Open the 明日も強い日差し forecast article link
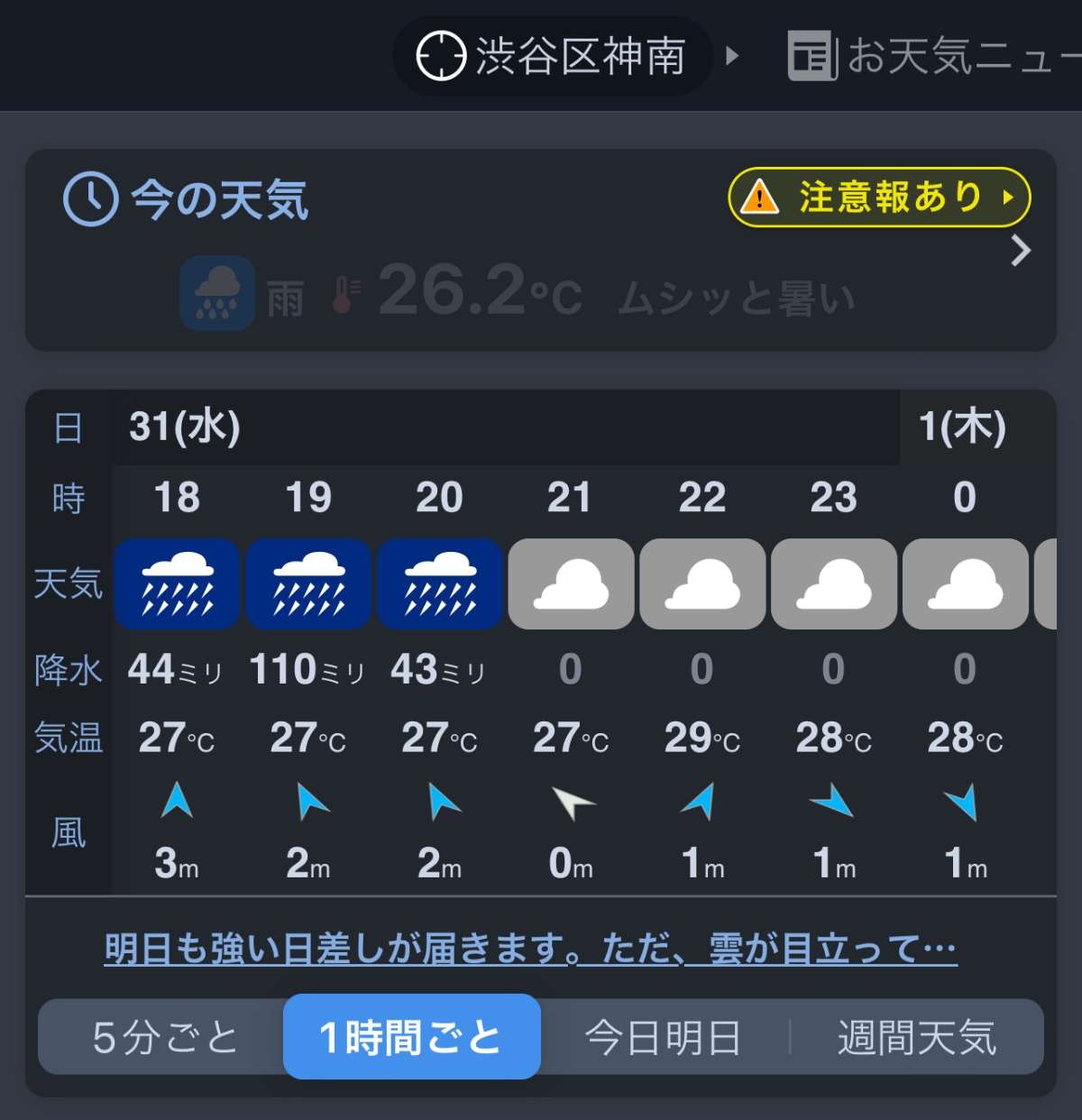The image size is (1082, 1120). pyautogui.click(x=530, y=949)
